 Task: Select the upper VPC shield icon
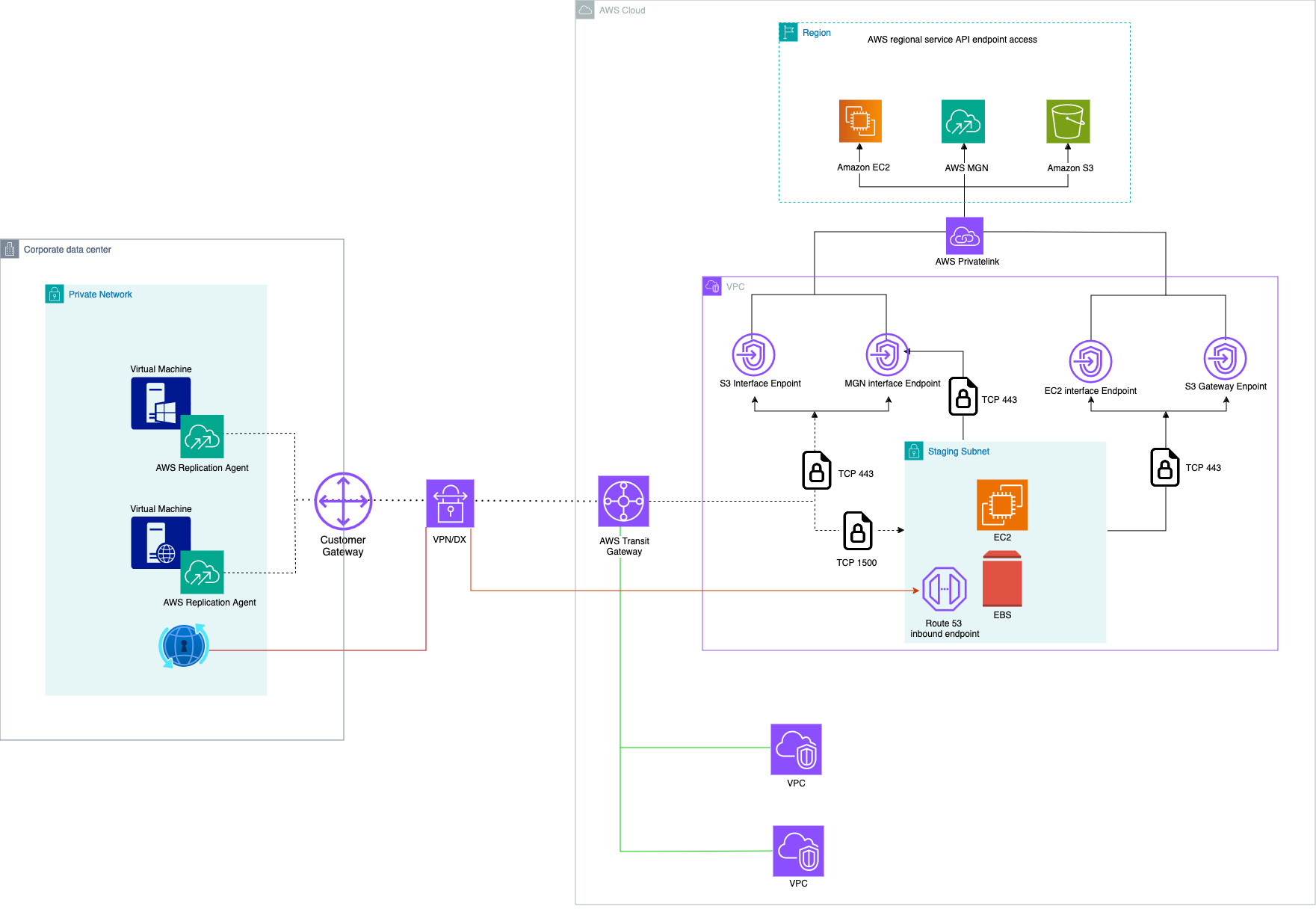coord(796,749)
